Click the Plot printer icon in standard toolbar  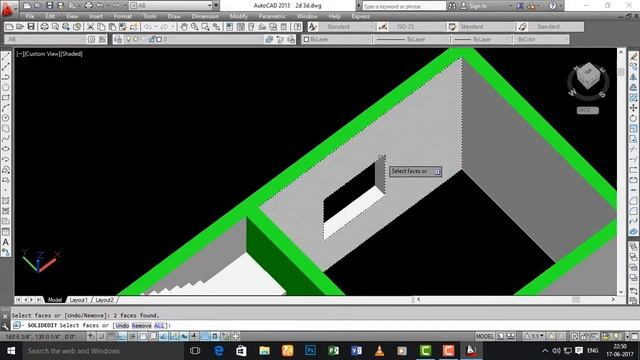click(44, 27)
